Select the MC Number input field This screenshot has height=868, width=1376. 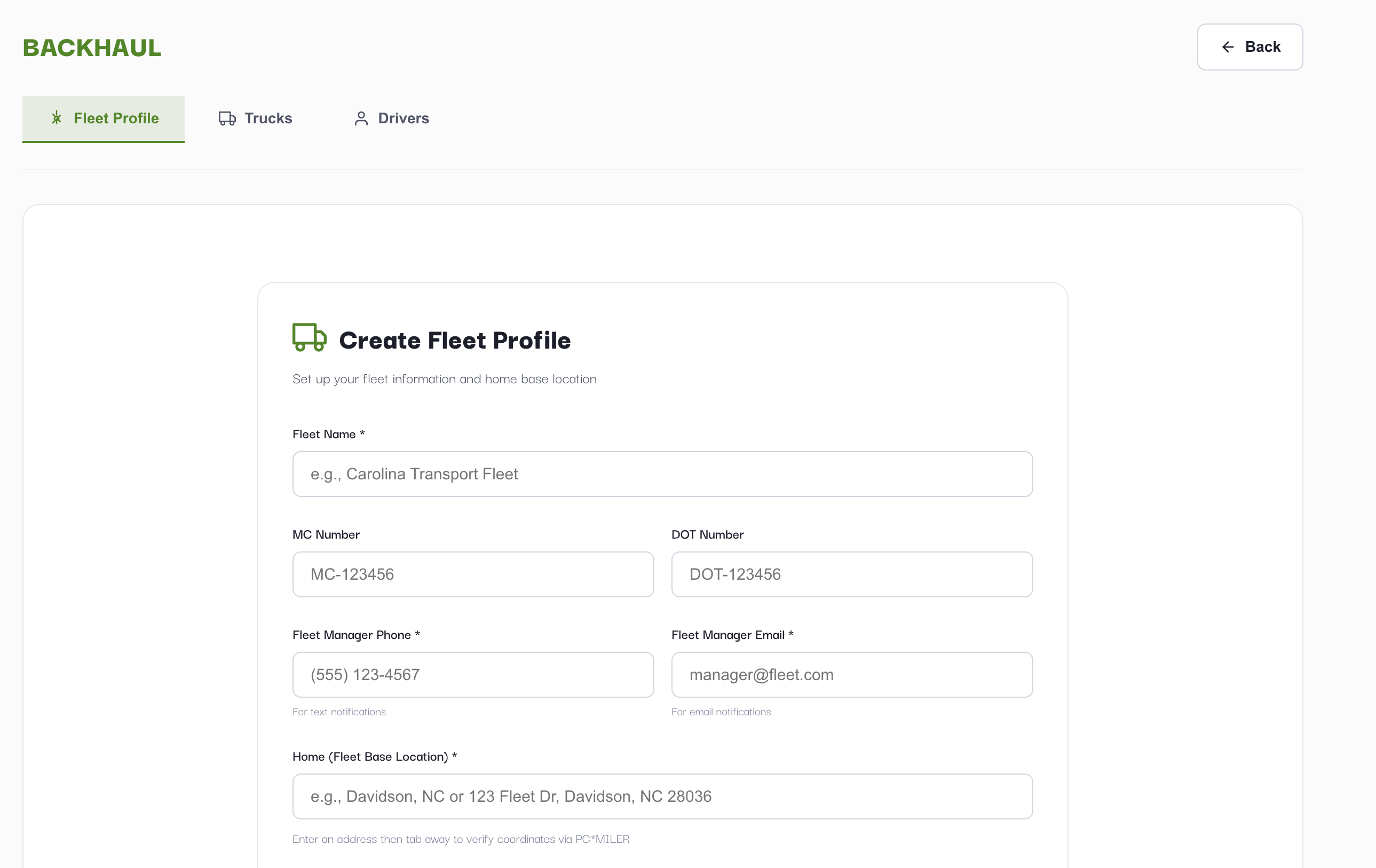pyautogui.click(x=472, y=574)
